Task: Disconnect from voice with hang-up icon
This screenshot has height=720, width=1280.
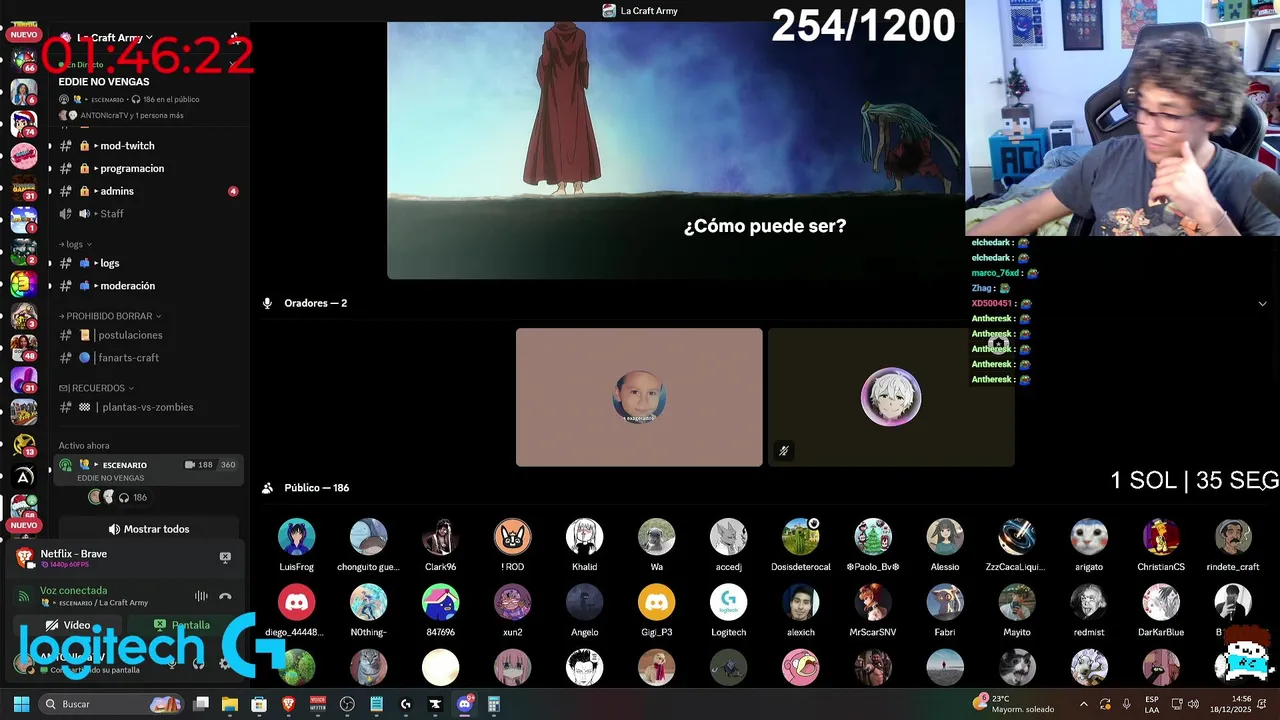Action: pos(225,596)
